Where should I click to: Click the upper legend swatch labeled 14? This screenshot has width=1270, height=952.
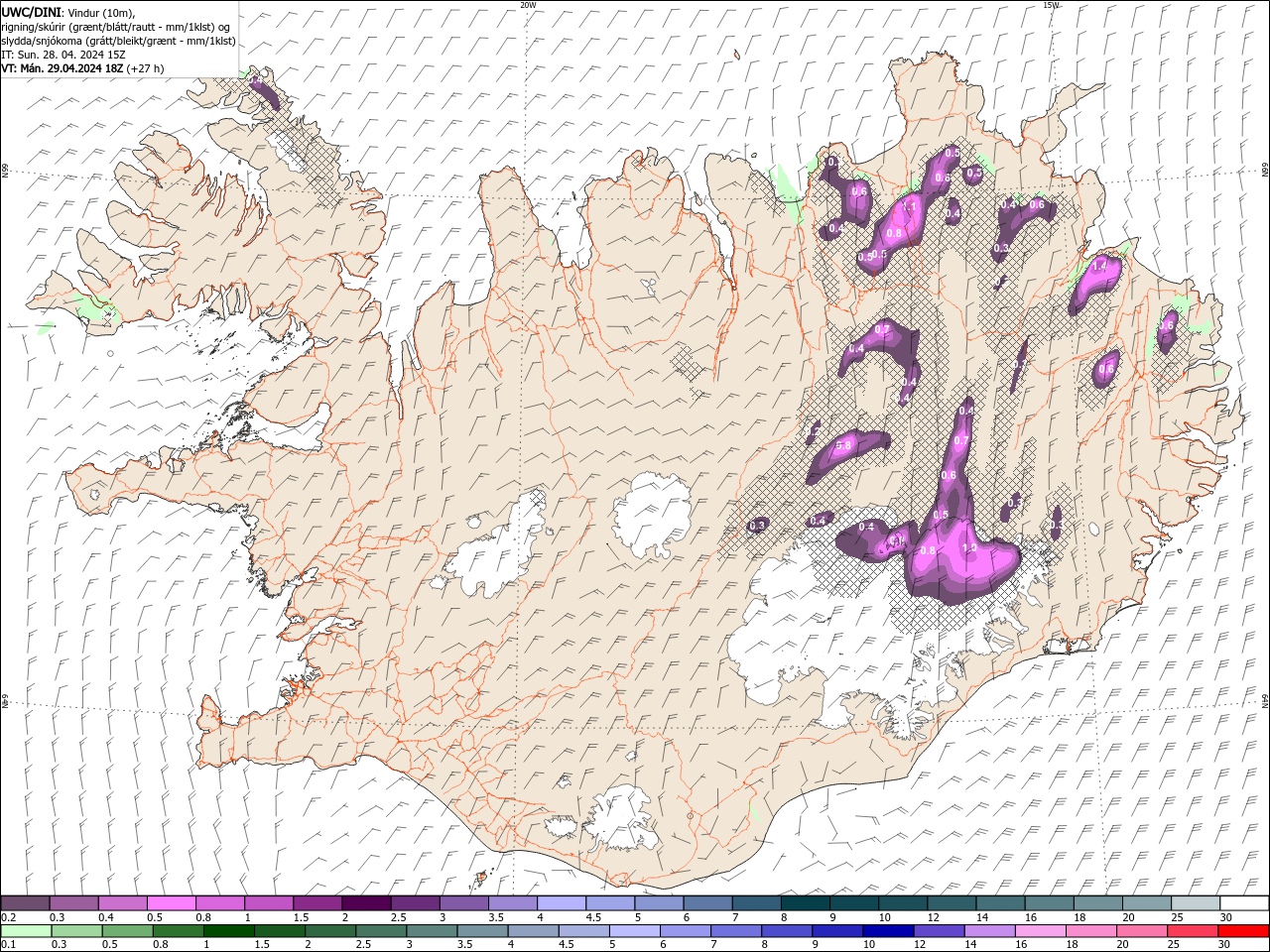pos(999,903)
